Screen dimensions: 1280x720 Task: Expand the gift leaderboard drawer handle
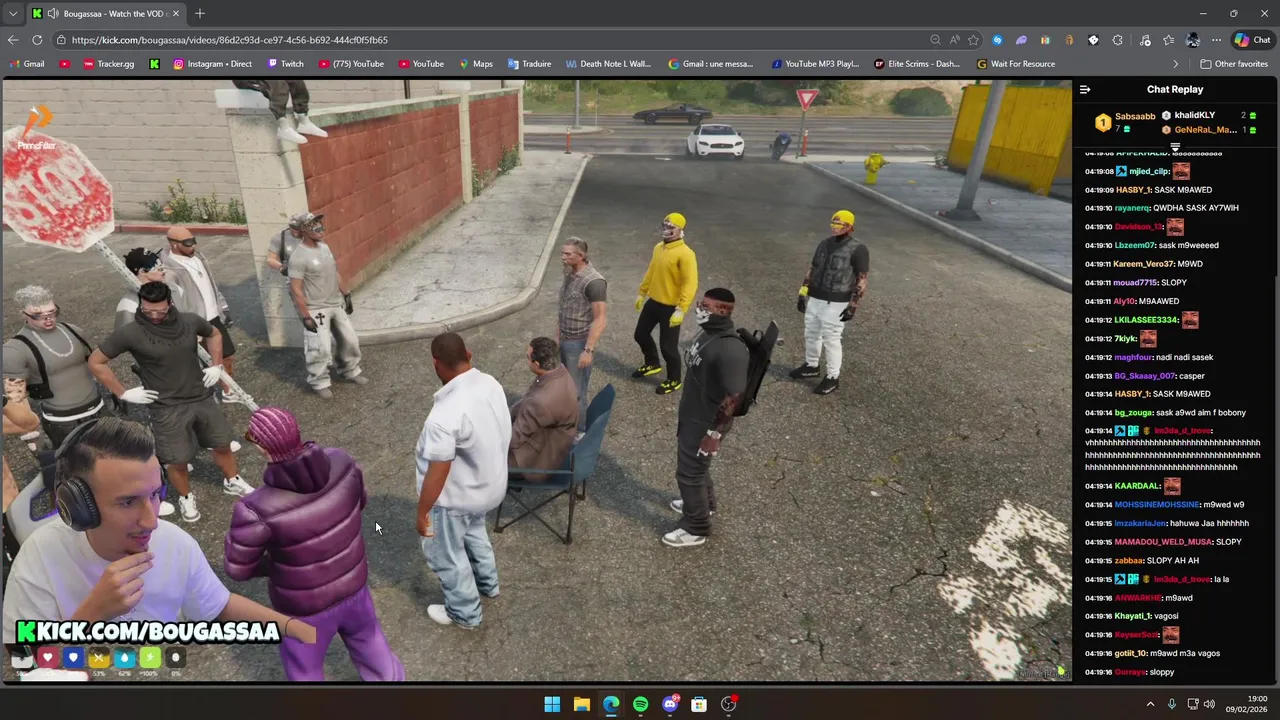click(x=1175, y=147)
